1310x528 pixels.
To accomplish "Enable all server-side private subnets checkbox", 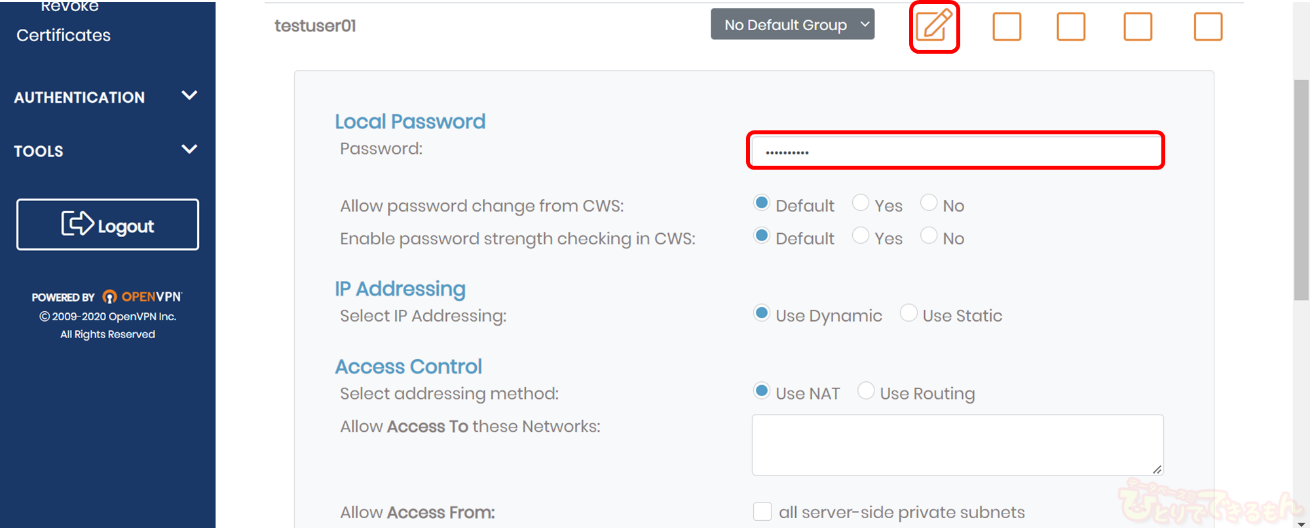I will pos(763,512).
